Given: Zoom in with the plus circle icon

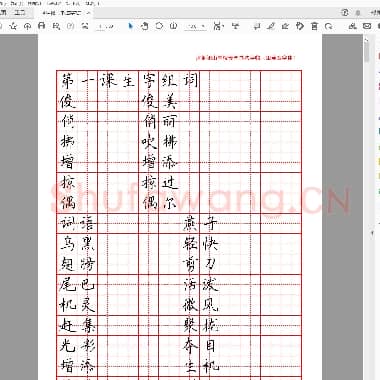Looking at the screenshot, I should (173, 26).
